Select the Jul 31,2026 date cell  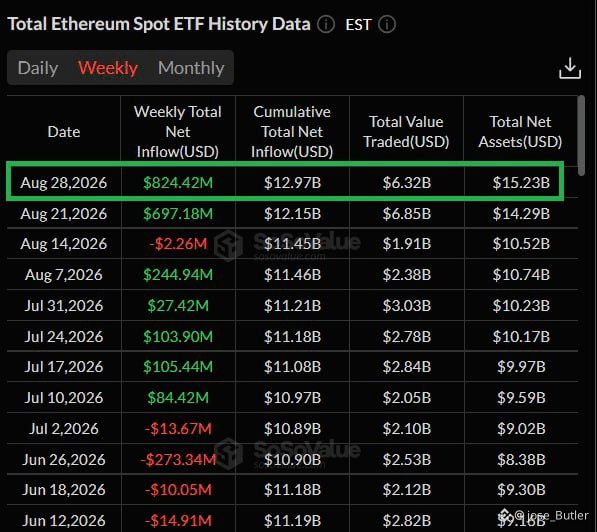(x=64, y=305)
